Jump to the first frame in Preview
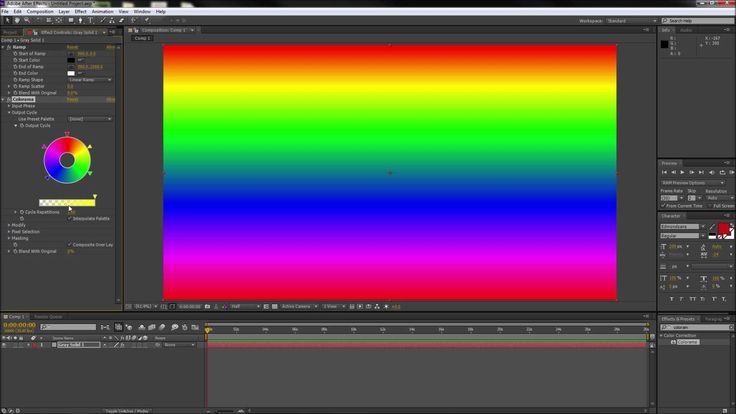Image resolution: width=736 pixels, height=414 pixels. click(664, 172)
